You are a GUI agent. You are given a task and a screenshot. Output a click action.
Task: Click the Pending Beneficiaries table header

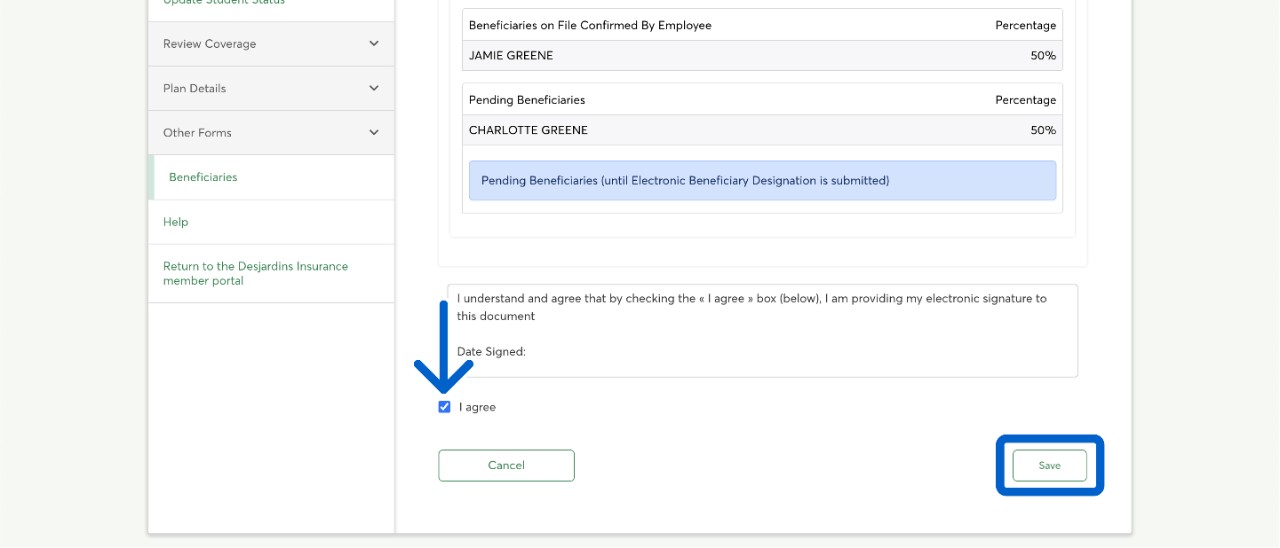[x=762, y=100]
